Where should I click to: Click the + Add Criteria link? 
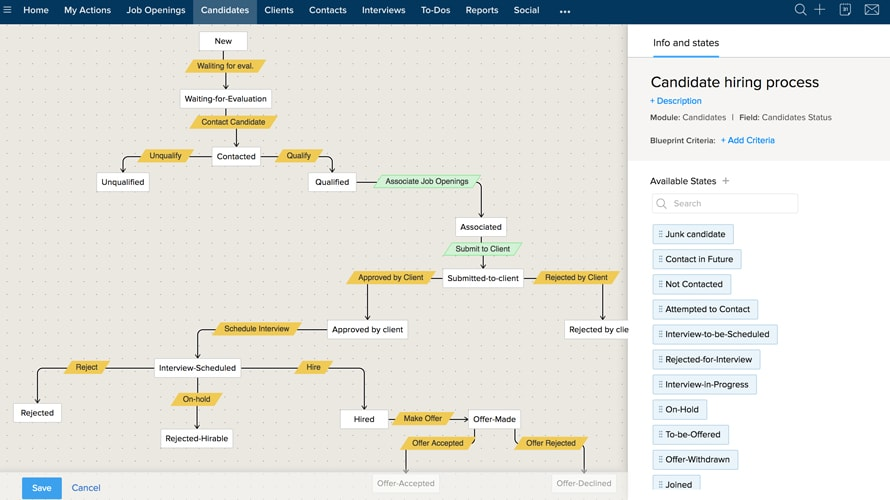click(x=747, y=140)
